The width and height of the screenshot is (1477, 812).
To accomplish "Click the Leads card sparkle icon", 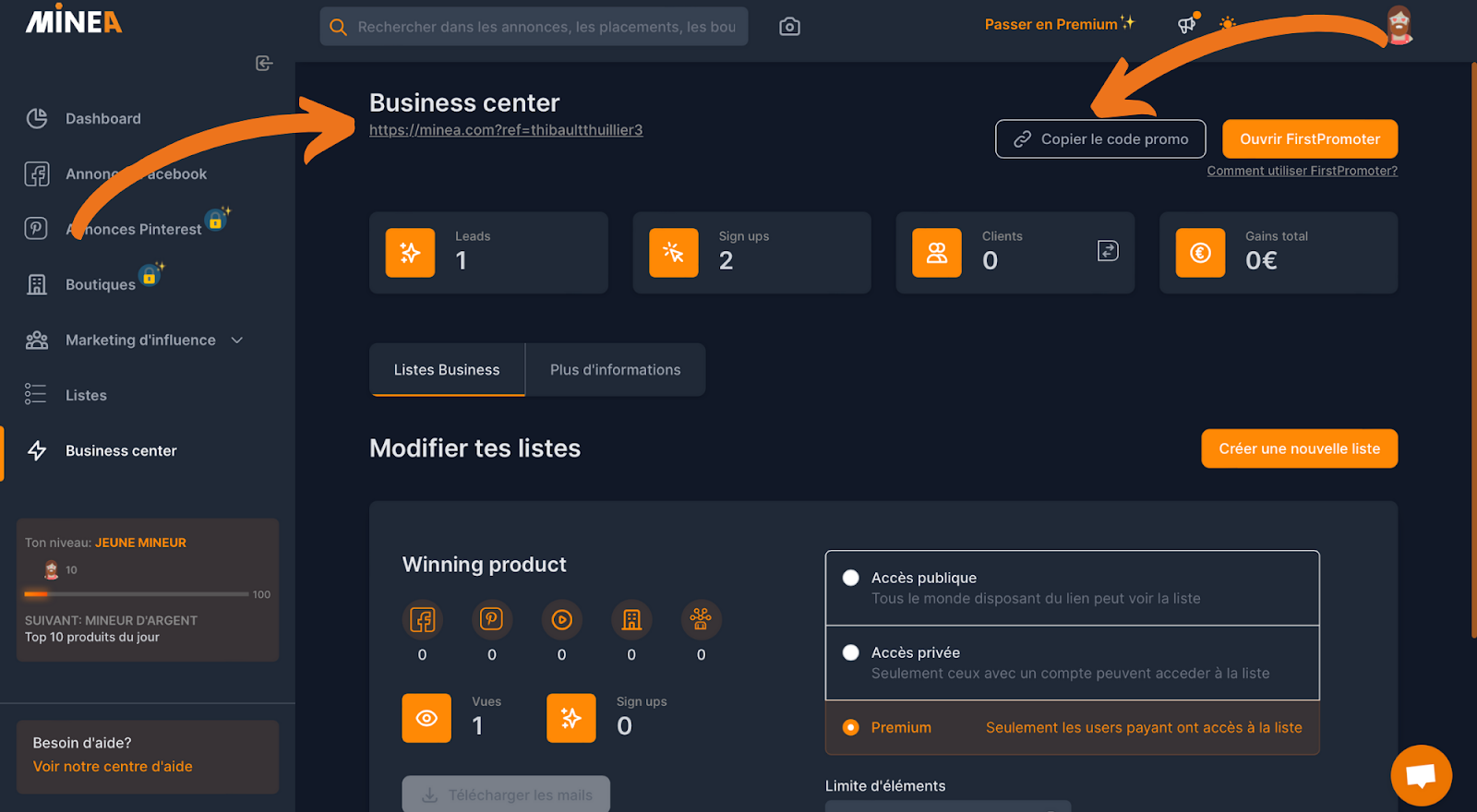I will 410,253.
